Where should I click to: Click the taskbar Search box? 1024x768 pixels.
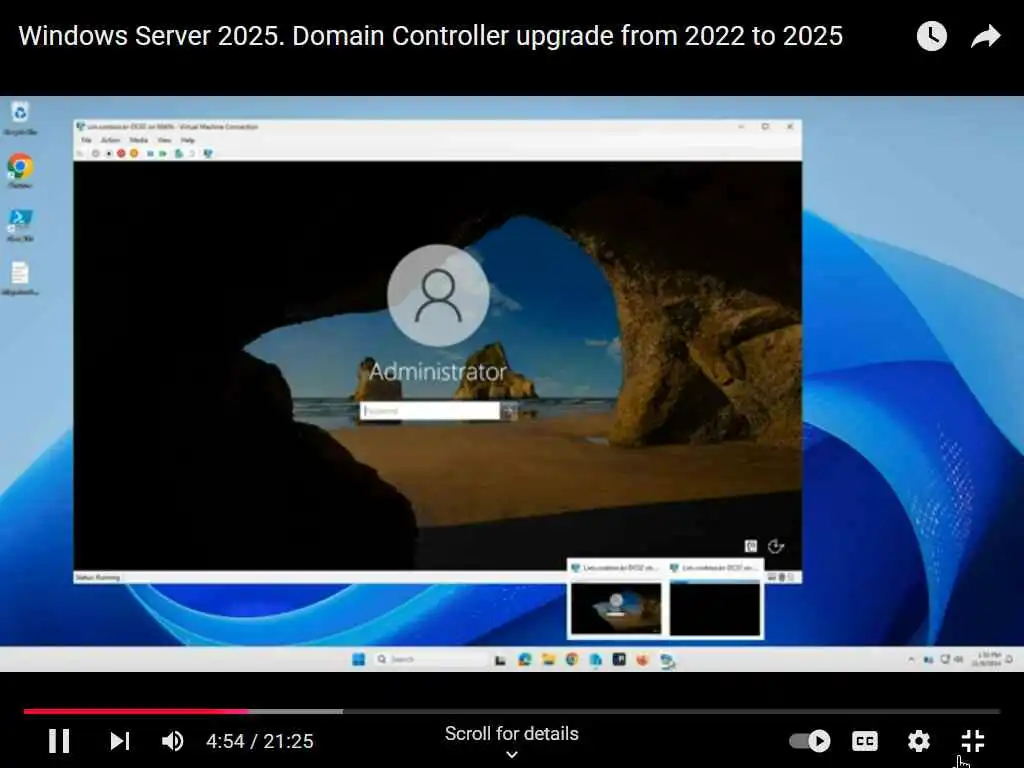[x=429, y=660]
